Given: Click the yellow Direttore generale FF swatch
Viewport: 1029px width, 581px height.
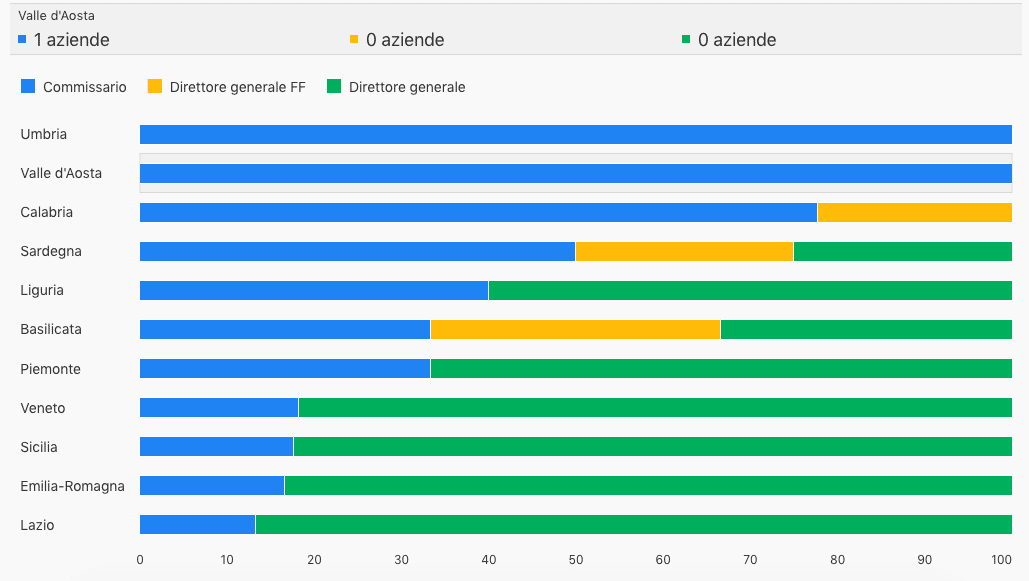Looking at the screenshot, I should pos(154,87).
